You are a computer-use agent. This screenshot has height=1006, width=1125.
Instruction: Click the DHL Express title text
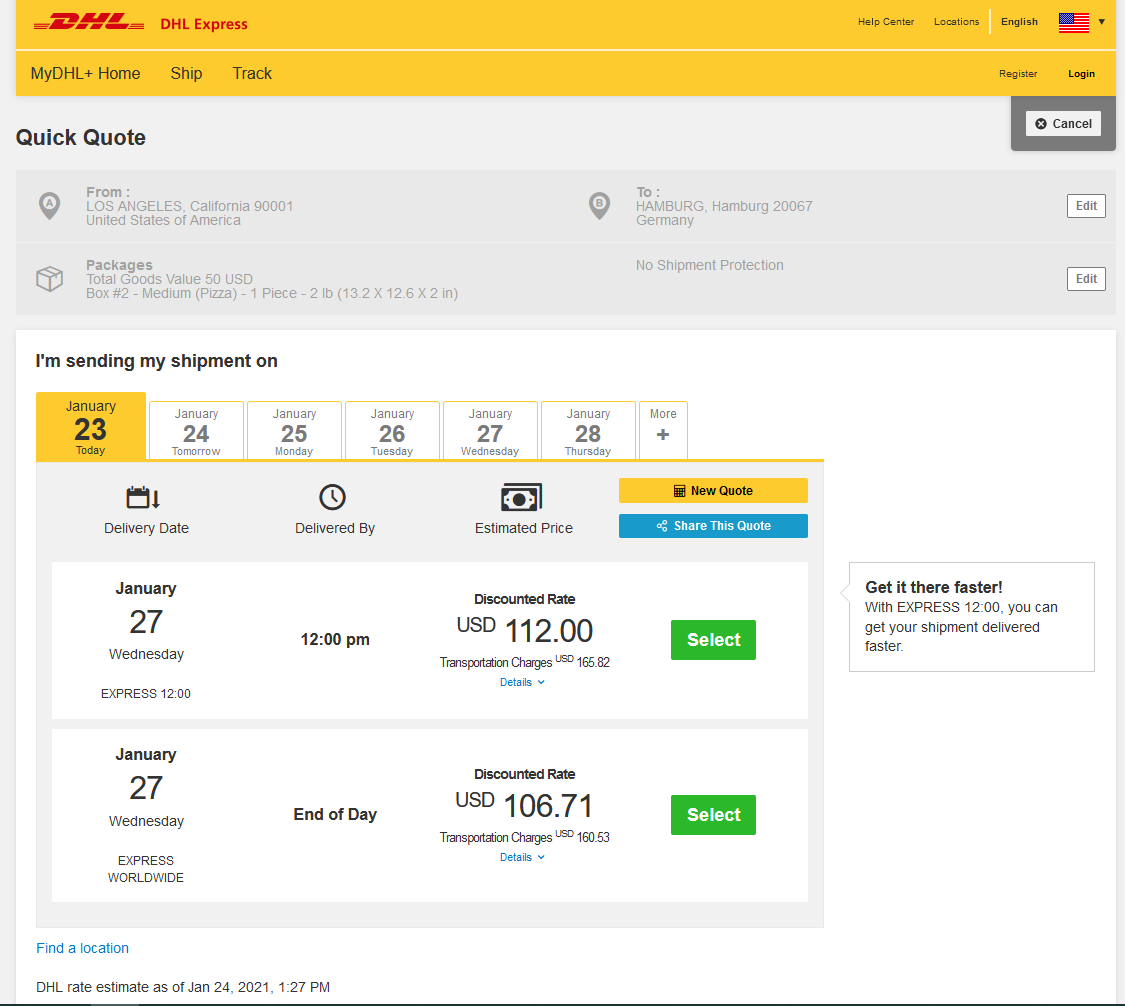tap(204, 24)
